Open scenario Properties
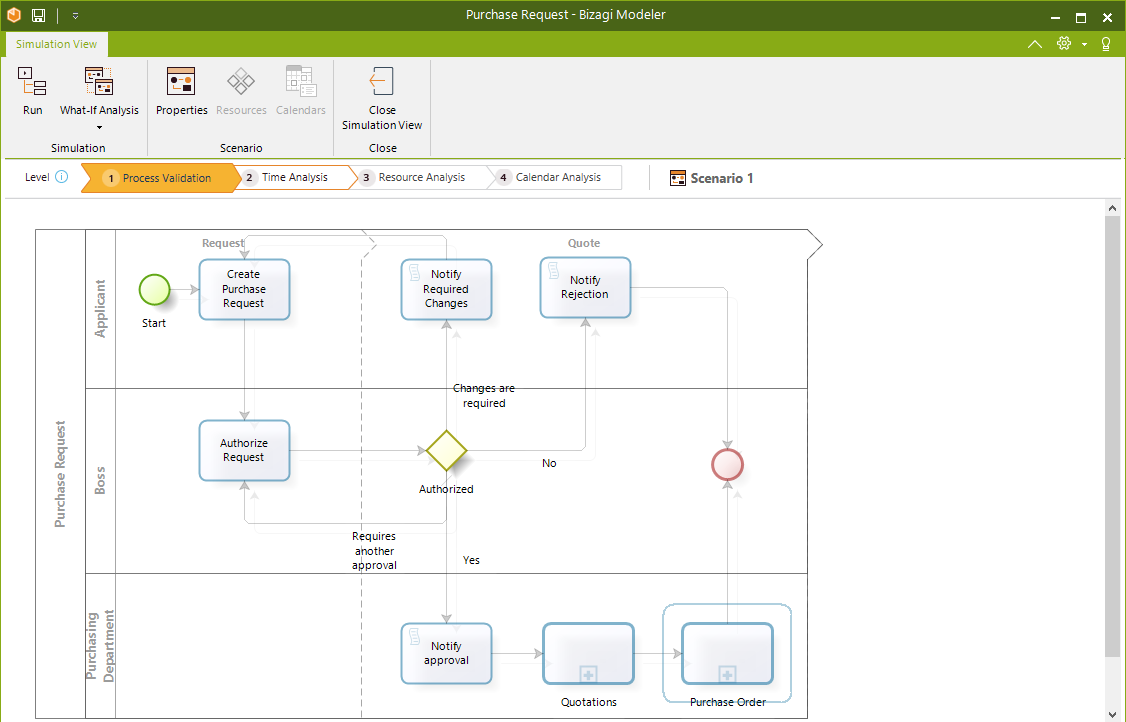1126x722 pixels. (181, 91)
